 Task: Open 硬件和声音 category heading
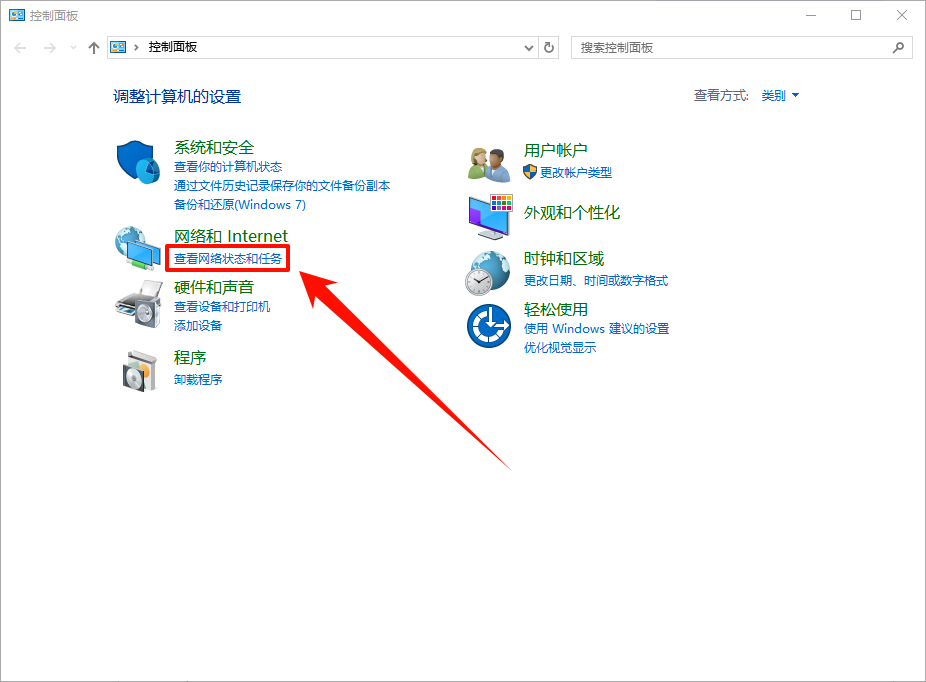pos(214,288)
